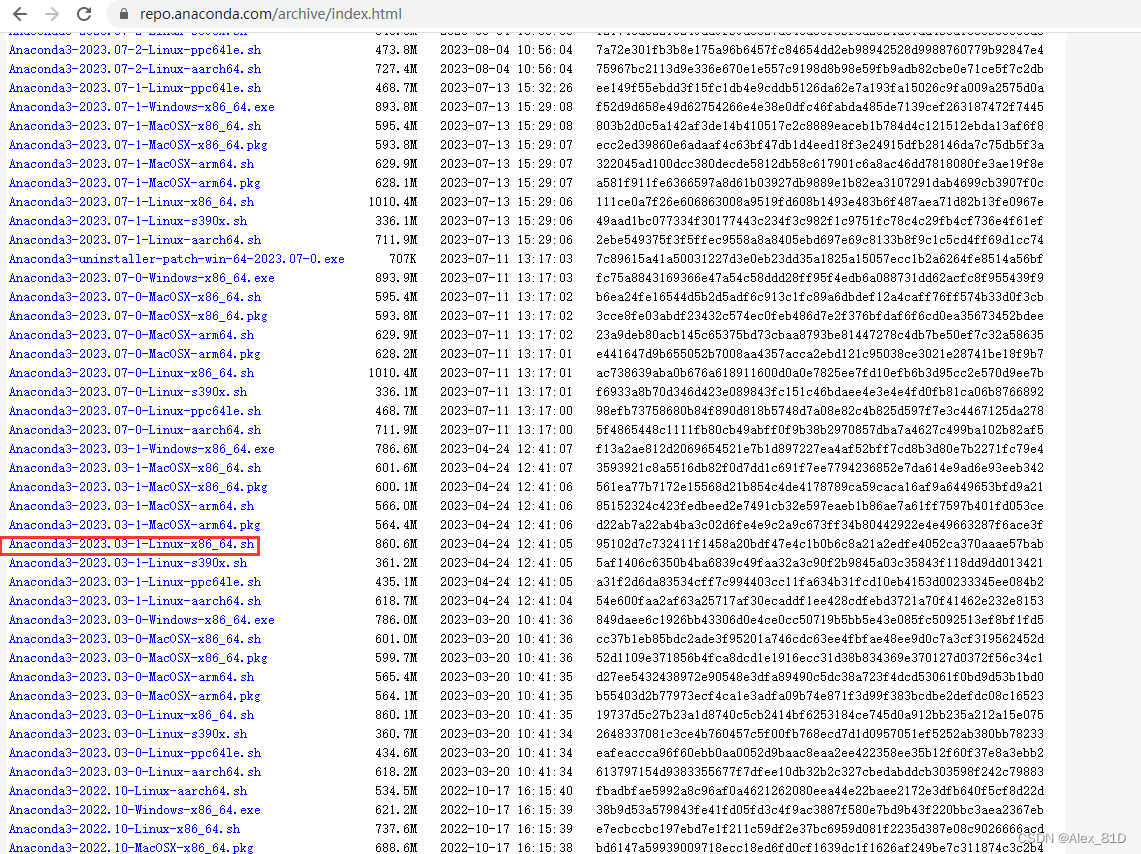The image size is (1141, 854).
Task: Download Anaconda3-2023.07-1-MacOSX-arm64.pkg
Action: [135, 183]
